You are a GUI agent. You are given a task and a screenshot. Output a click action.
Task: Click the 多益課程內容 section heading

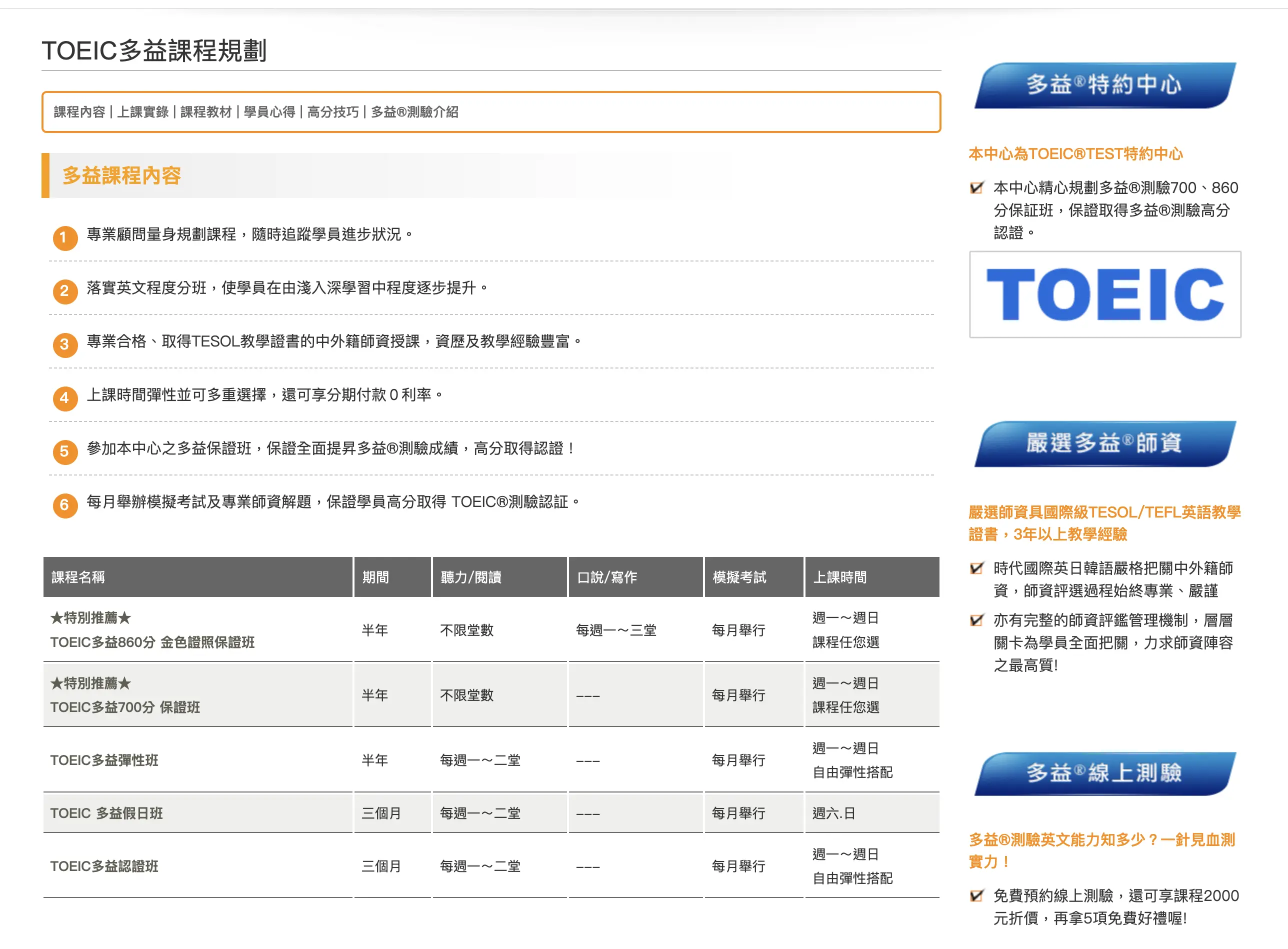point(121,175)
